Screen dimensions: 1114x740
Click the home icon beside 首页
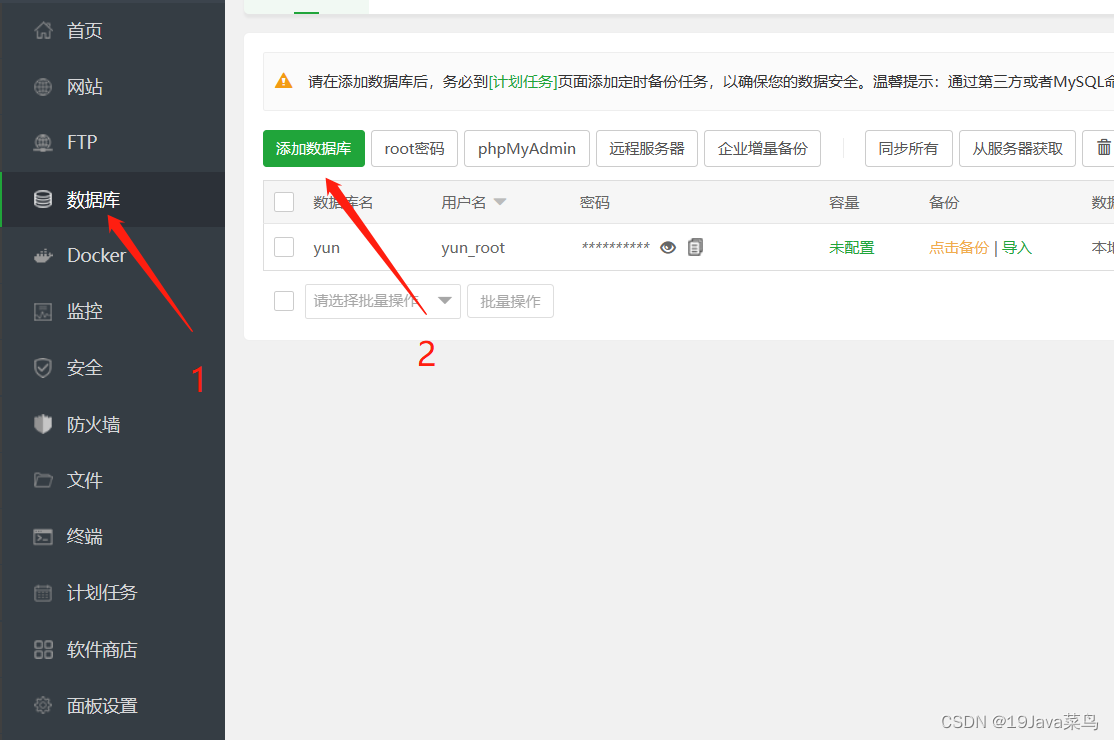(43, 31)
